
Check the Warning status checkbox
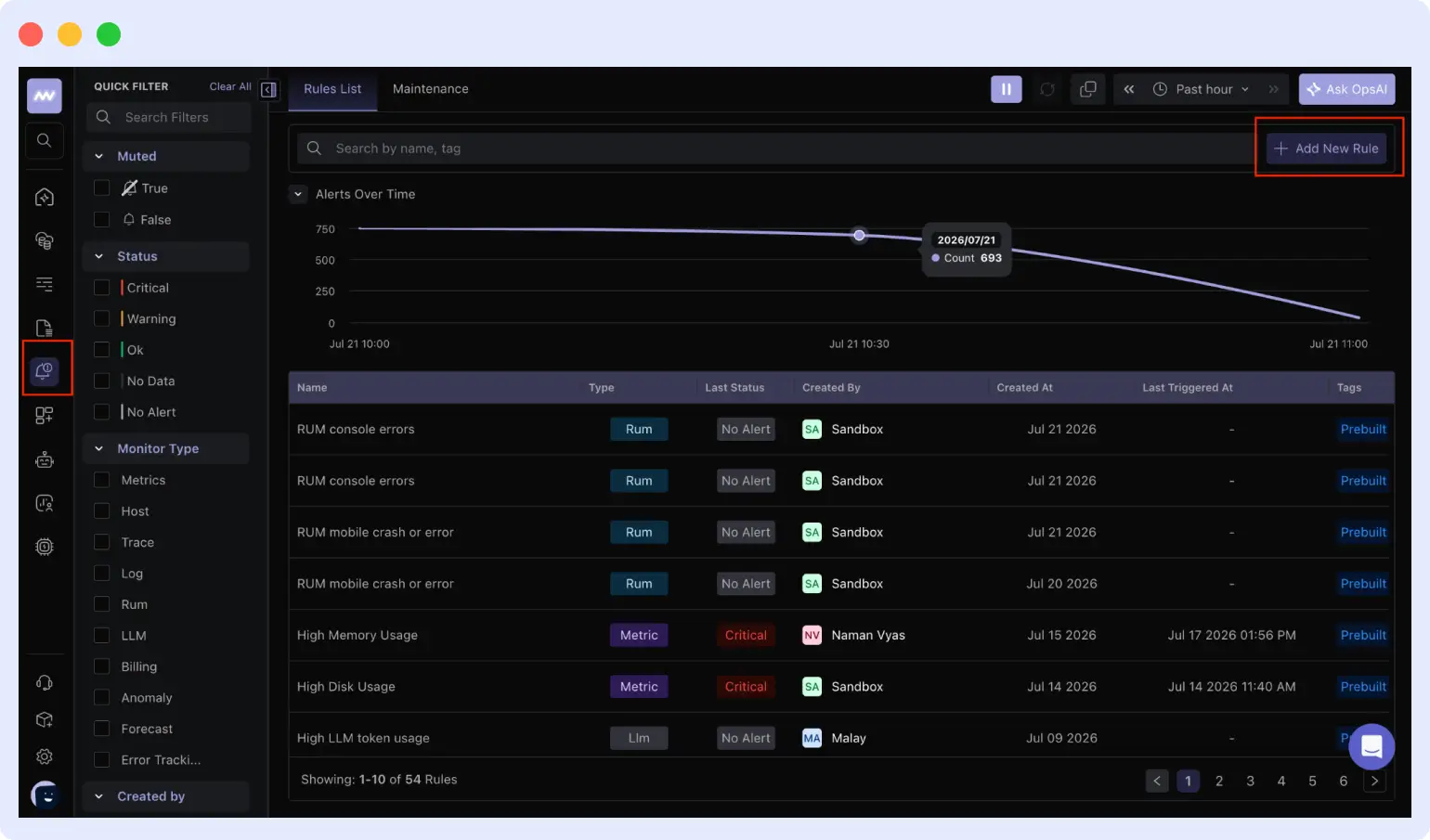click(x=102, y=318)
